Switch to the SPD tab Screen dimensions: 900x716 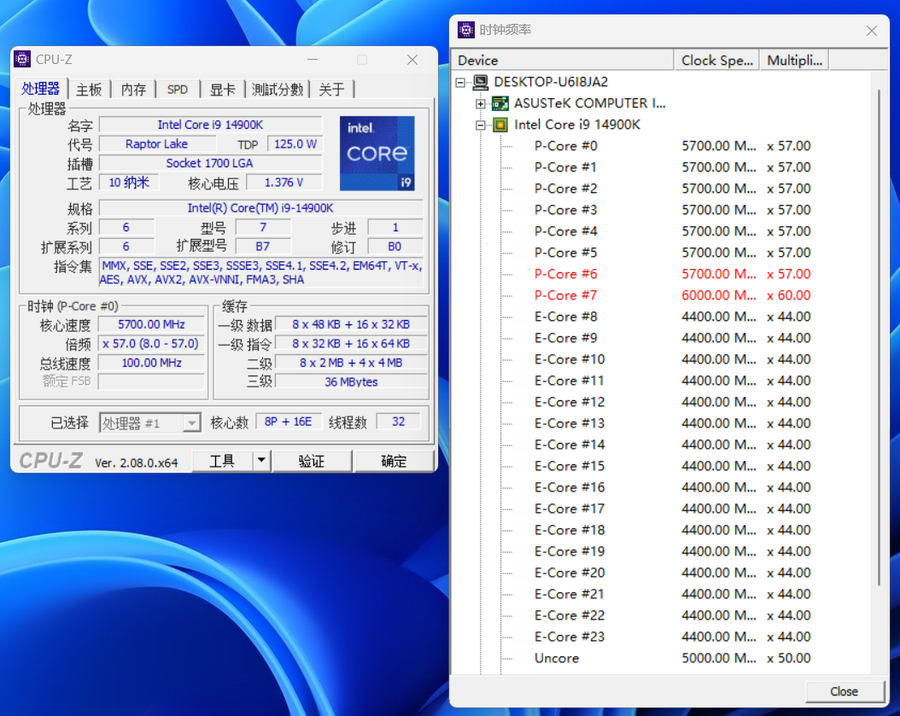point(177,88)
